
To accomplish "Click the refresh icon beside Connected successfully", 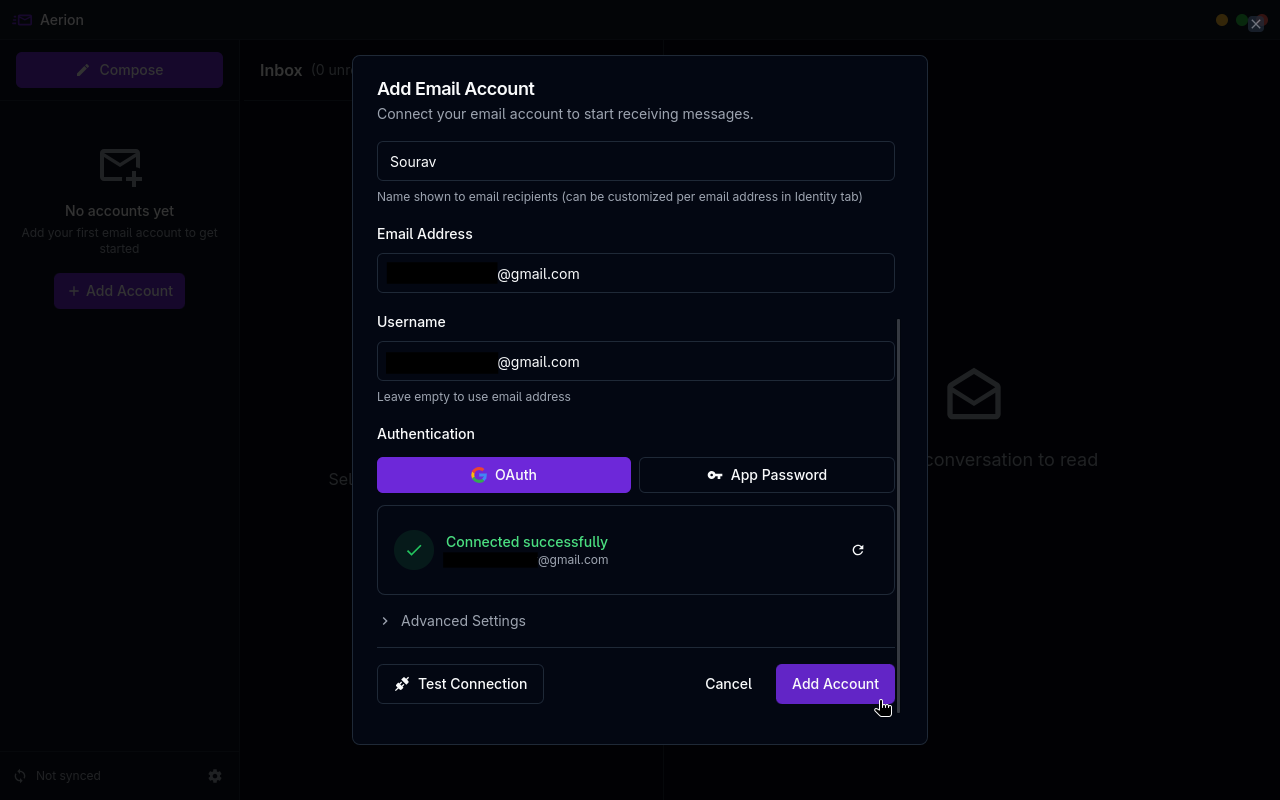I will 858,550.
